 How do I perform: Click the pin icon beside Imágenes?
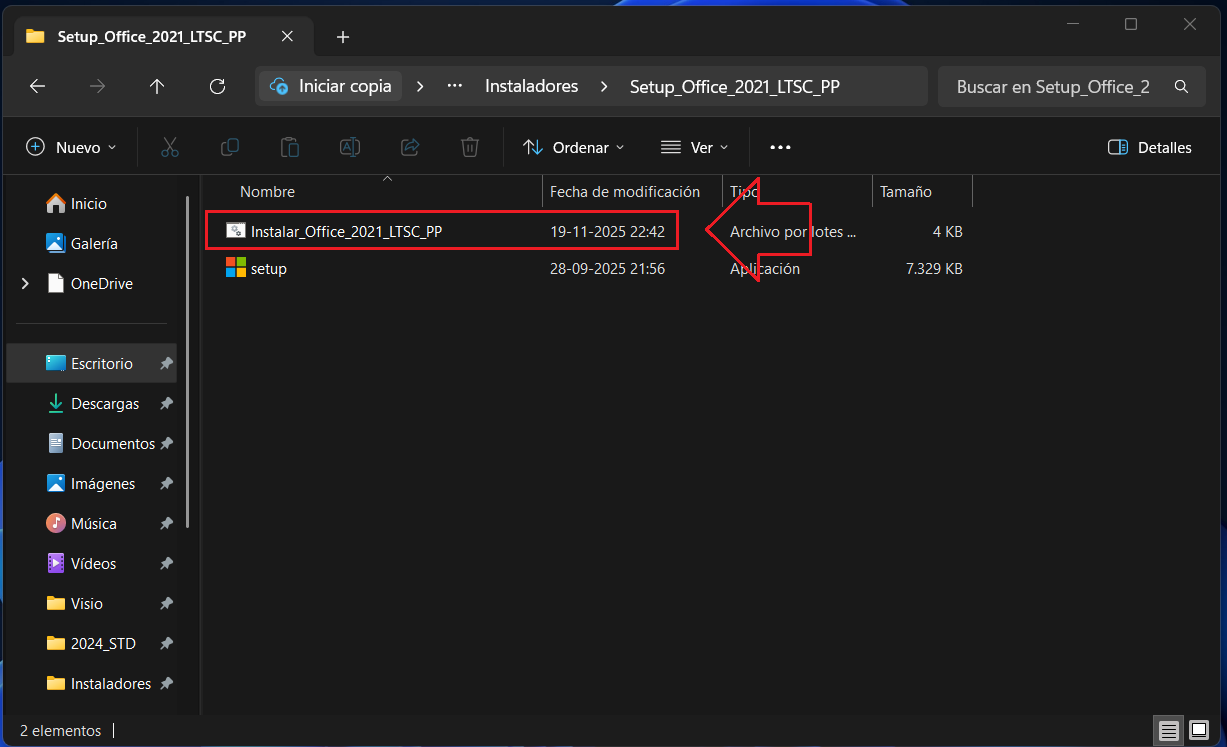pyautogui.click(x=166, y=484)
